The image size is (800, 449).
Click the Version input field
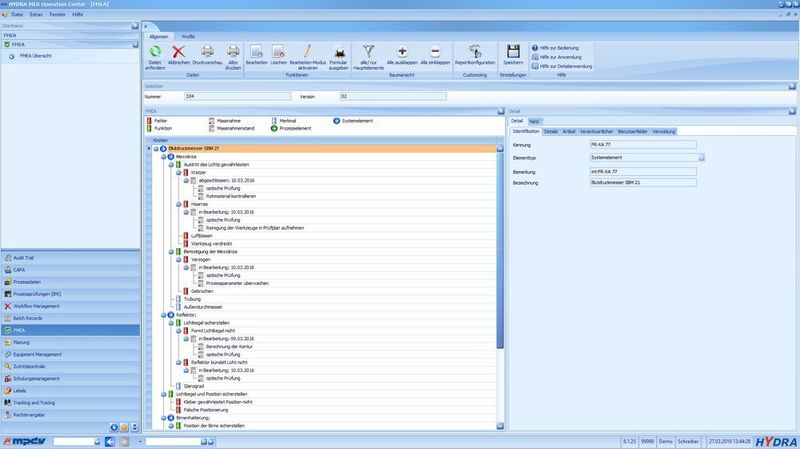pyautogui.click(x=393, y=96)
